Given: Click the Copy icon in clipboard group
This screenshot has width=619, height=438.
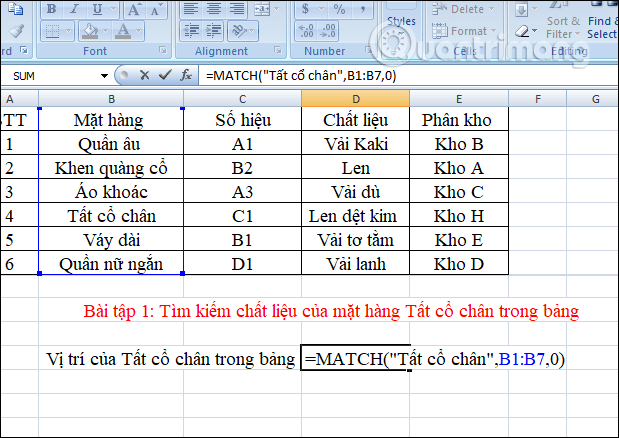Looking at the screenshot, I should click(x=16, y=8).
